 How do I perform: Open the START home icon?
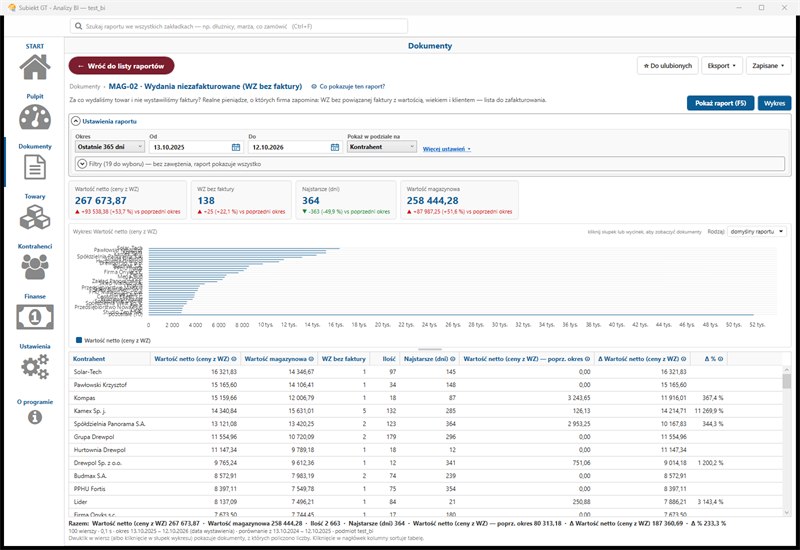[35, 67]
